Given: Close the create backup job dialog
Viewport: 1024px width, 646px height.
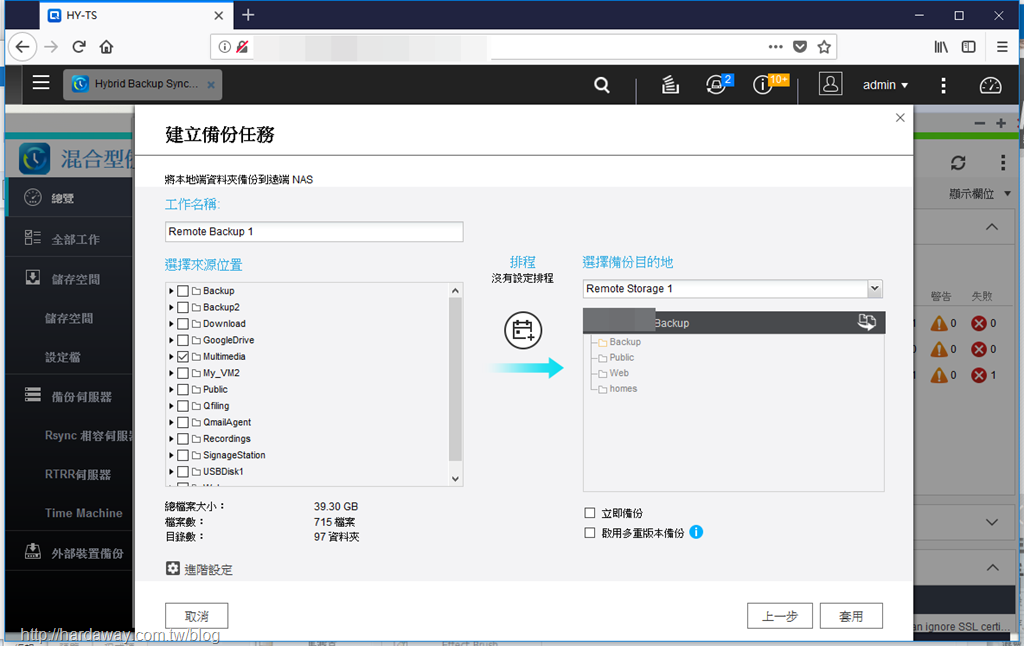Looking at the screenshot, I should point(900,118).
